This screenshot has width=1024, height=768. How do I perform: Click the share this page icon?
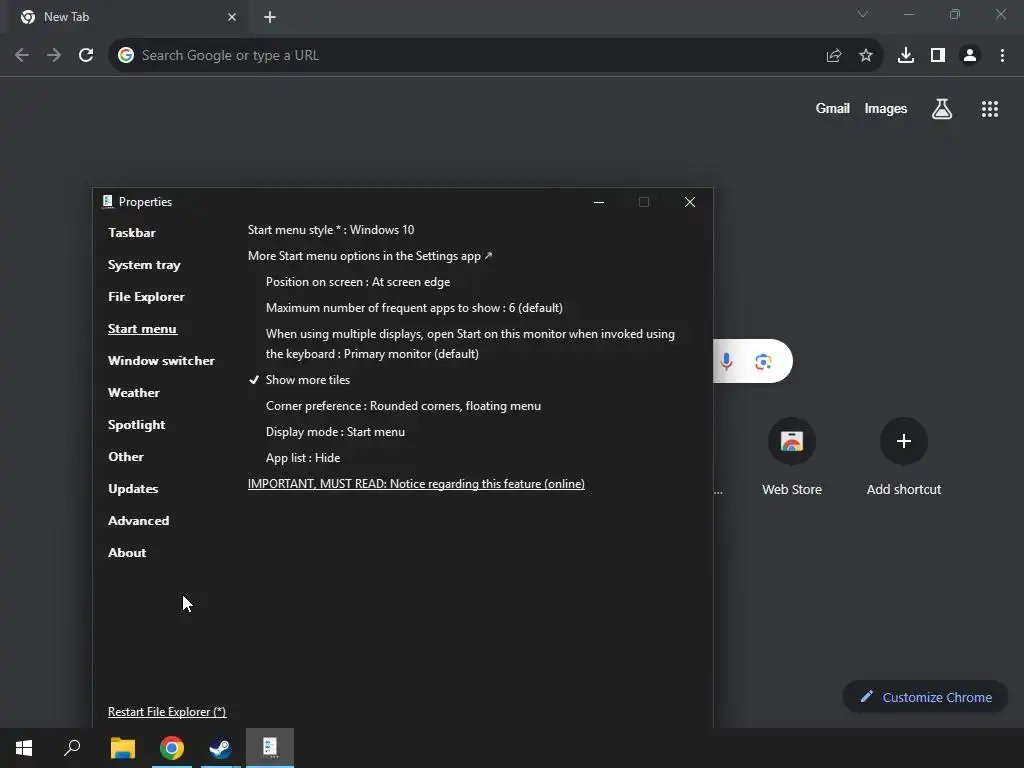[x=833, y=56]
